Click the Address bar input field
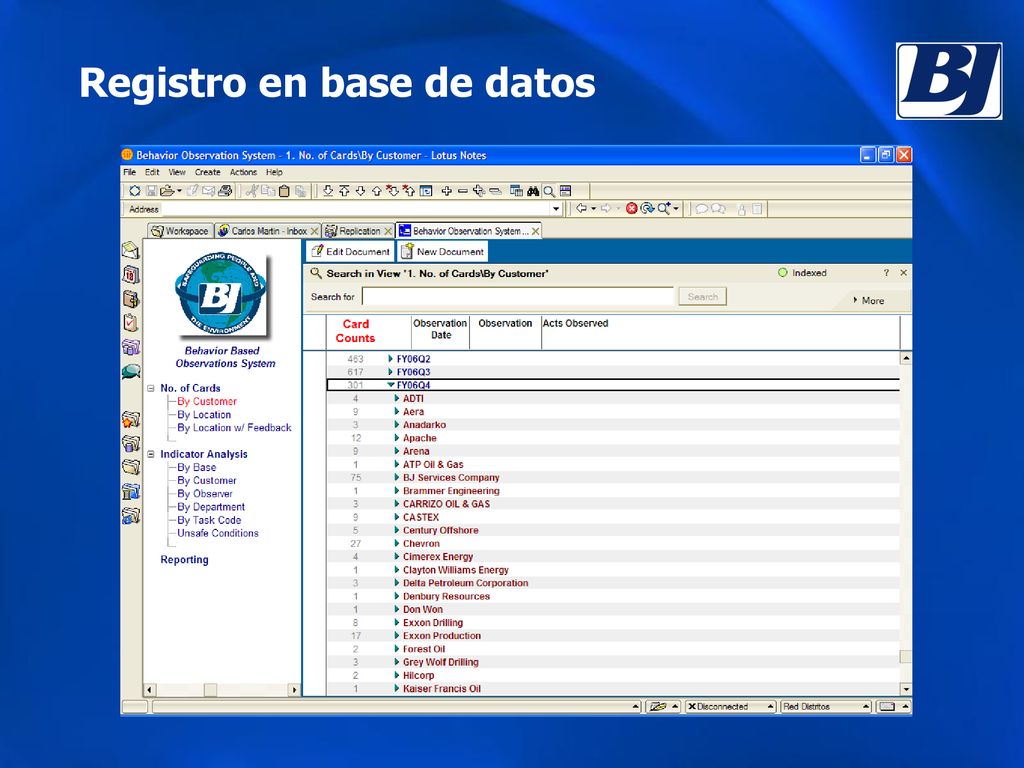The height and width of the screenshot is (768, 1024). point(356,209)
